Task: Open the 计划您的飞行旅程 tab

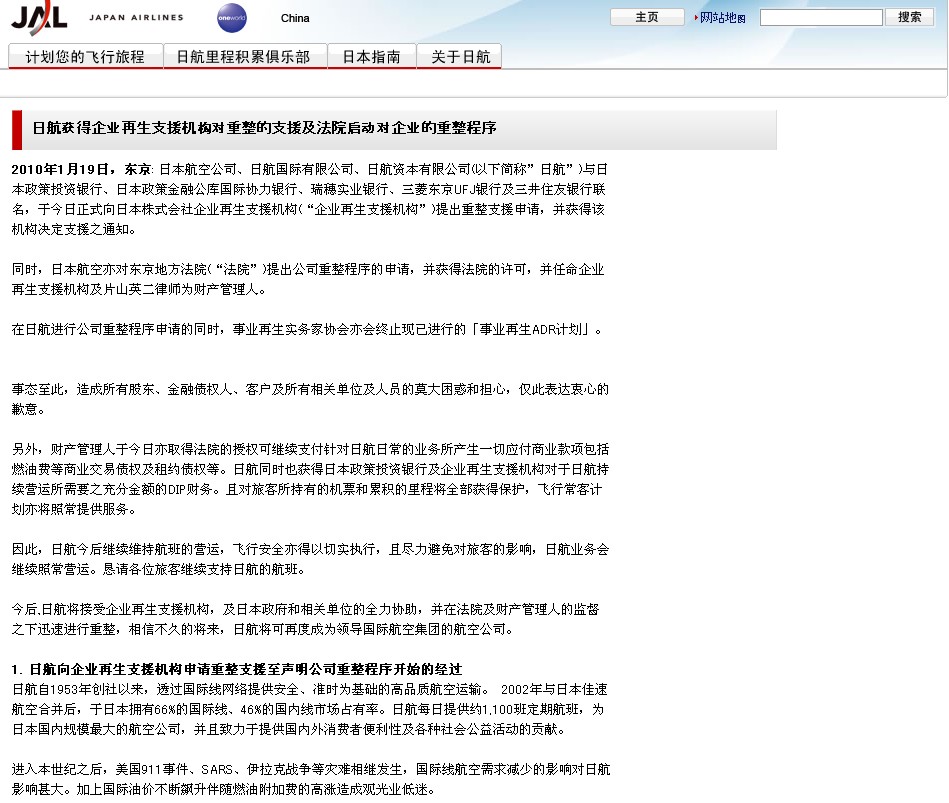Action: pyautogui.click(x=85, y=56)
